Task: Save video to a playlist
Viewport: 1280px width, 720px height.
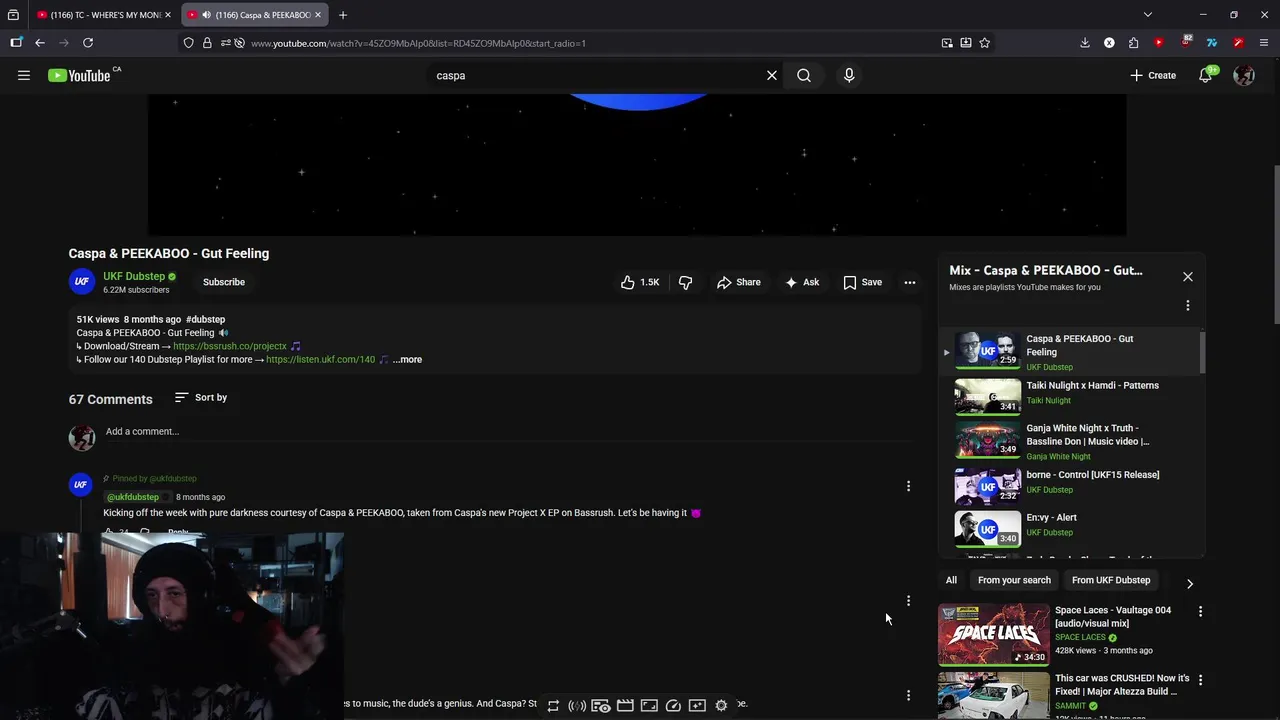Action: (863, 282)
